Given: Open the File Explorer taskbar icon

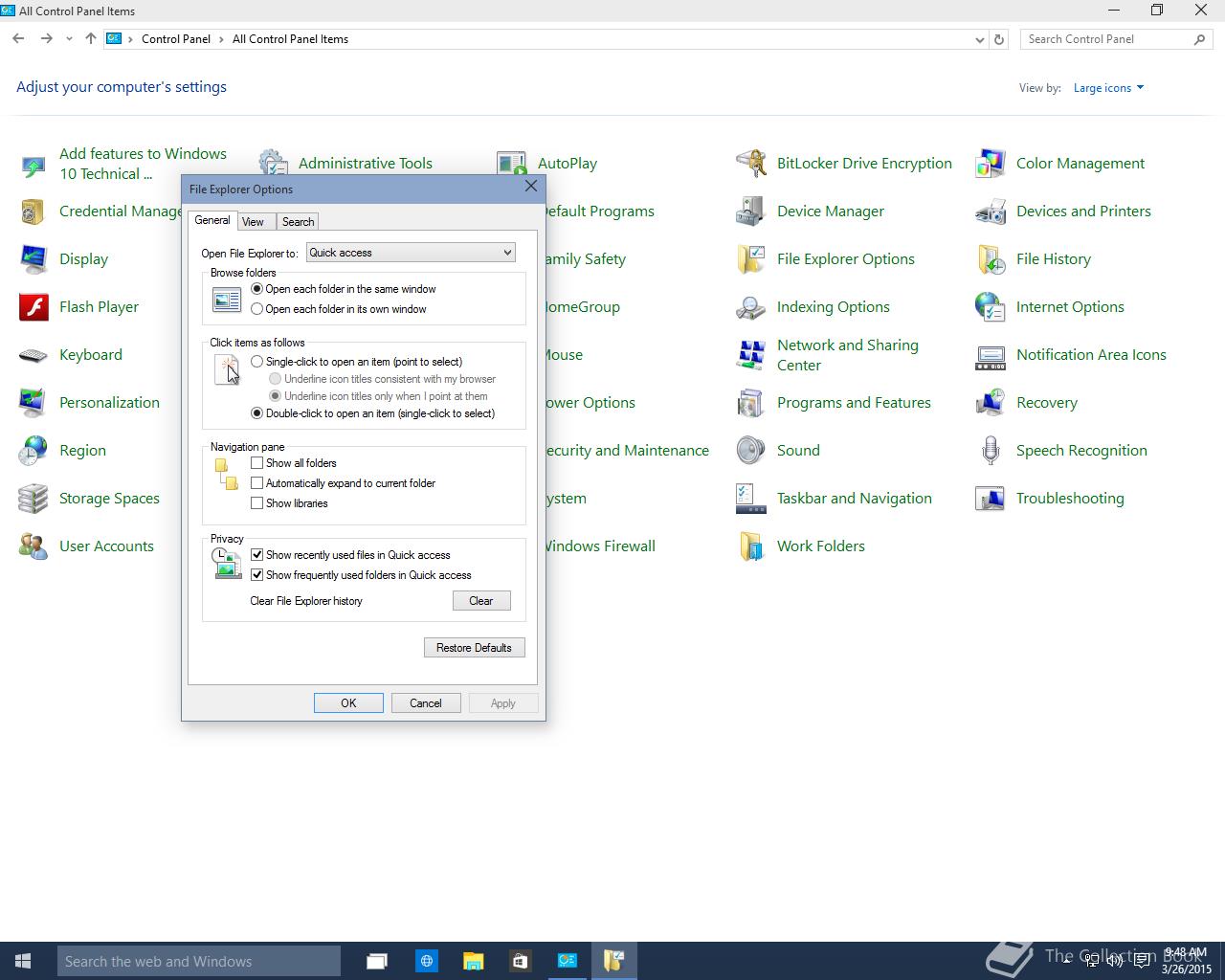Looking at the screenshot, I should pyautogui.click(x=473, y=961).
